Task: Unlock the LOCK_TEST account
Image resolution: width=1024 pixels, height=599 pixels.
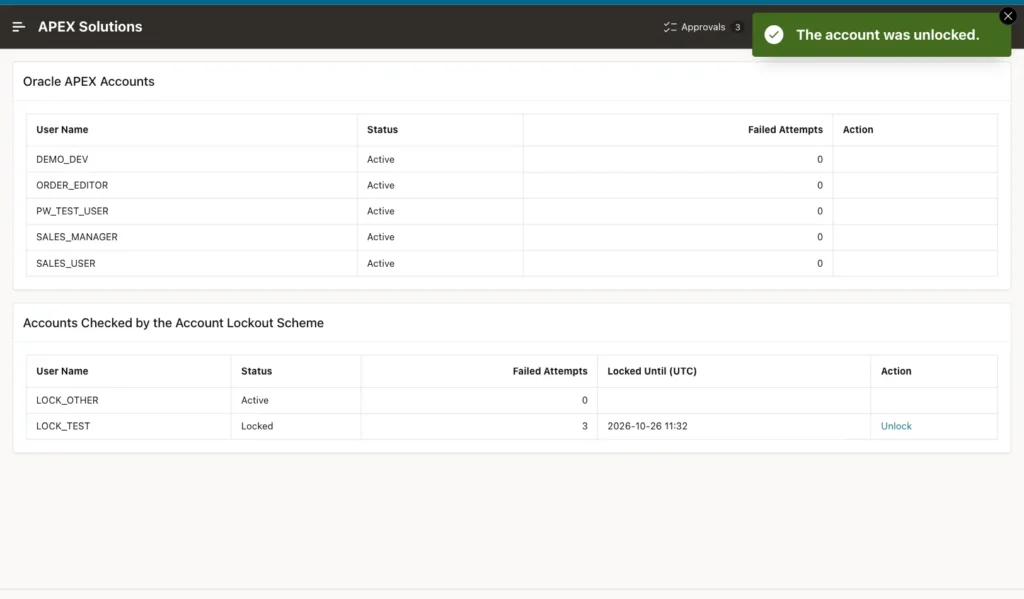Action: click(896, 426)
